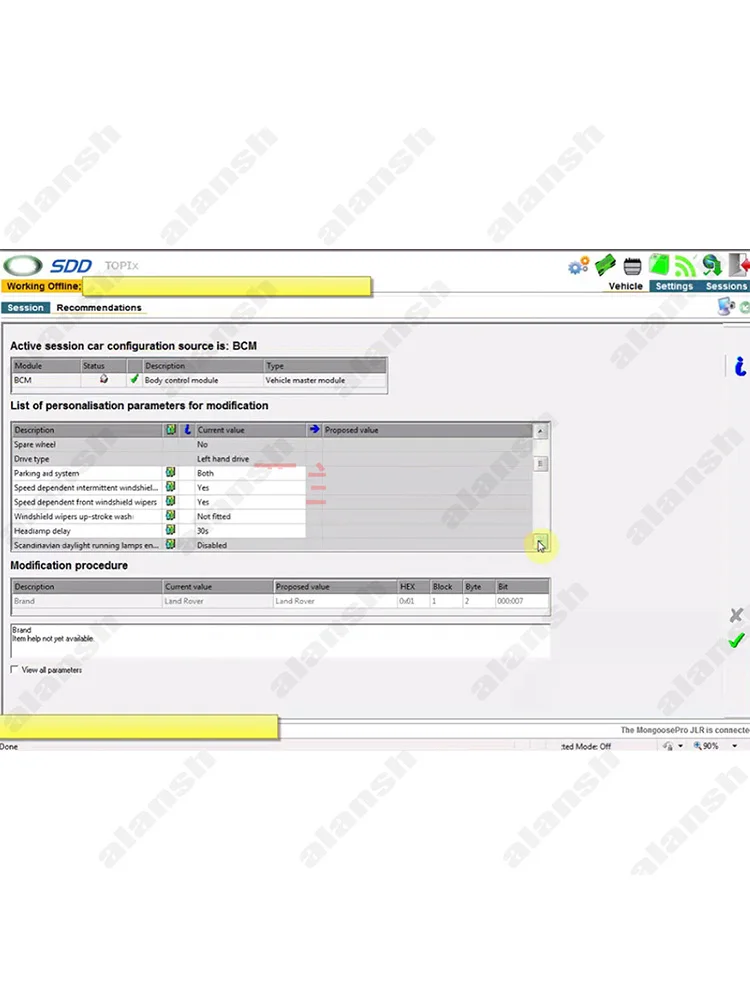
Task: Click icon for Scandinavian daylight running lamps
Action: tap(170, 545)
